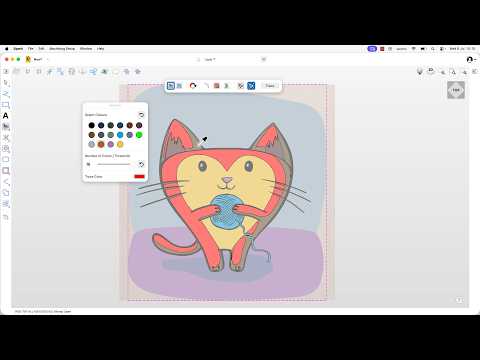Screen dimensions: 480x360
Task: Click the green half-circle icon in floating toolbar
Action: [227, 86]
